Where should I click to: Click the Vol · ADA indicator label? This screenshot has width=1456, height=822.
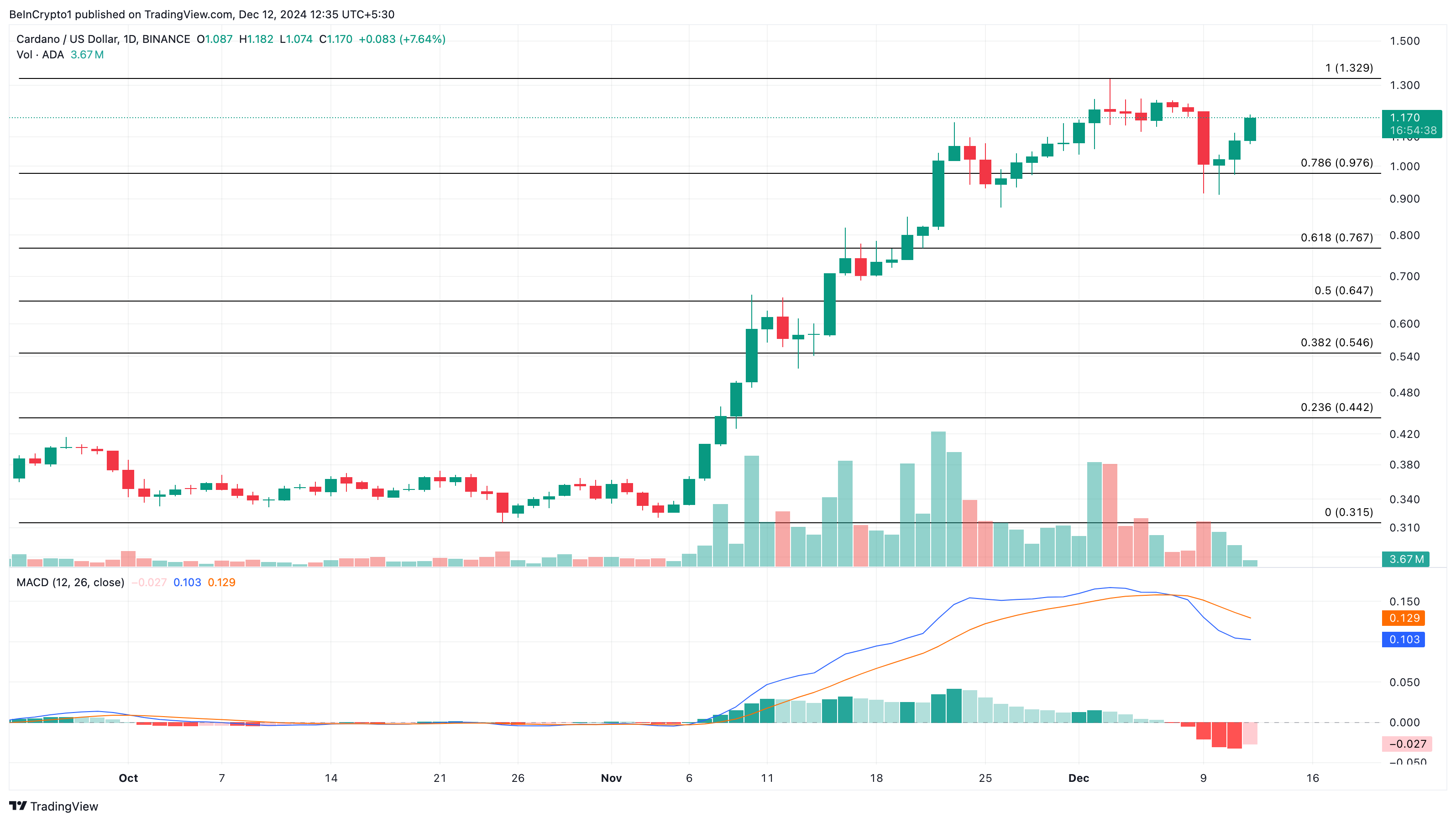40,55
